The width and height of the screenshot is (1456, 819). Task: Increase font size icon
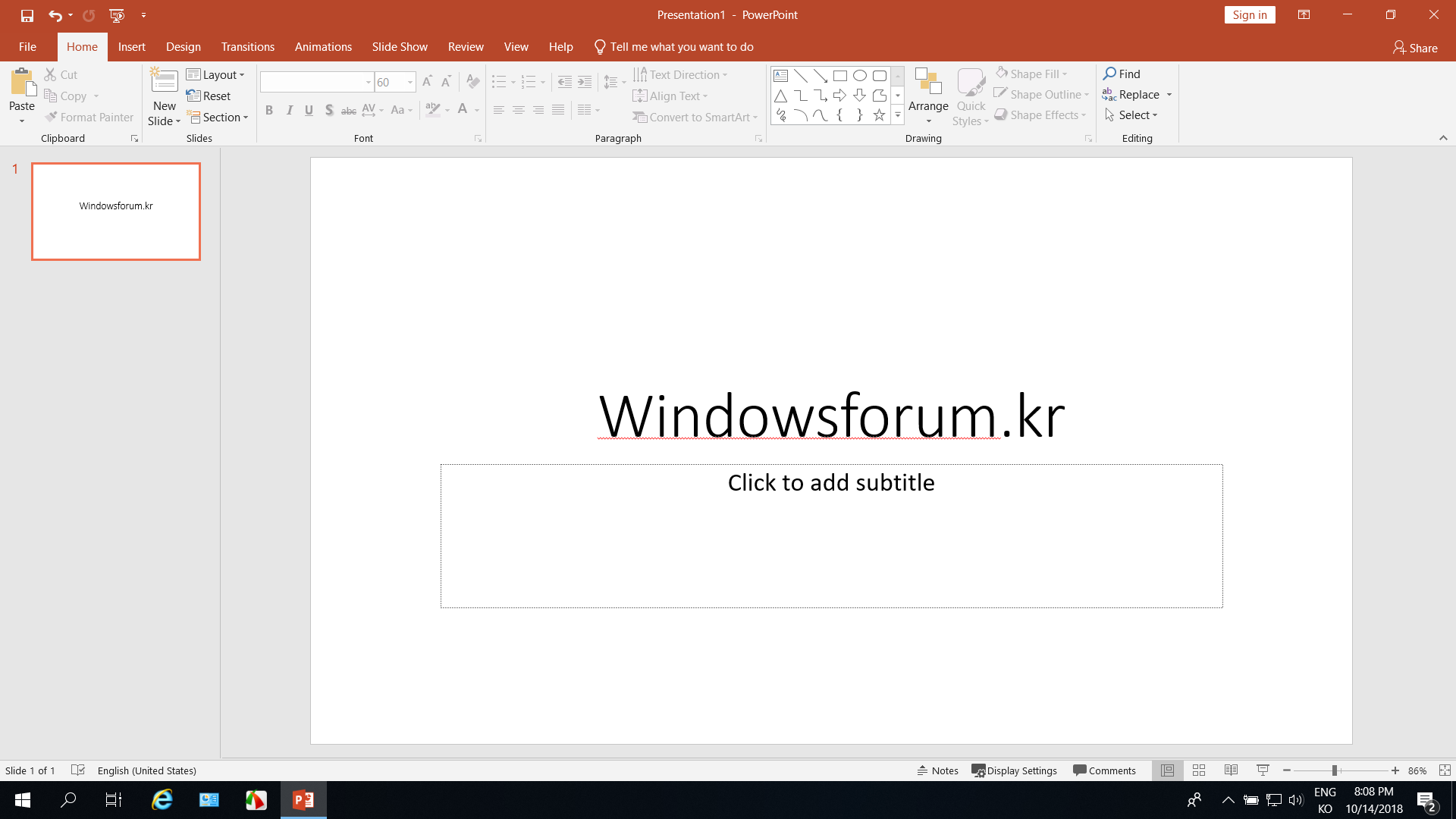(x=427, y=82)
